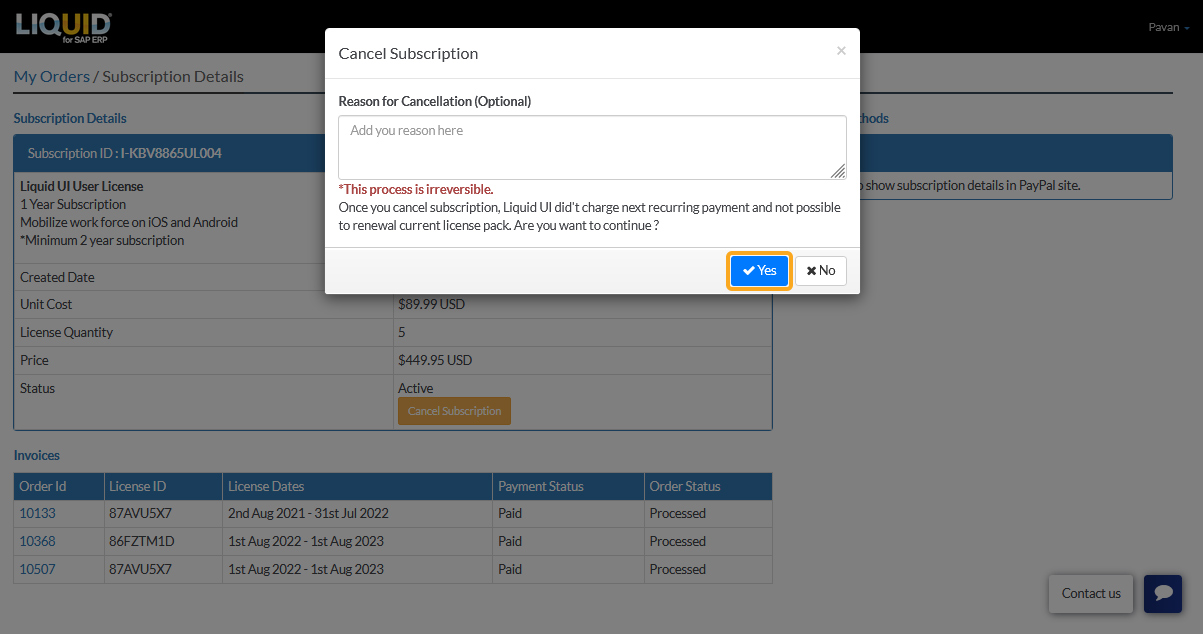Screen dimensions: 1203x634
Task: Click the 2nd Aug 2021 - 31st Jul 2022 dates
Action: pyautogui.click(x=308, y=513)
